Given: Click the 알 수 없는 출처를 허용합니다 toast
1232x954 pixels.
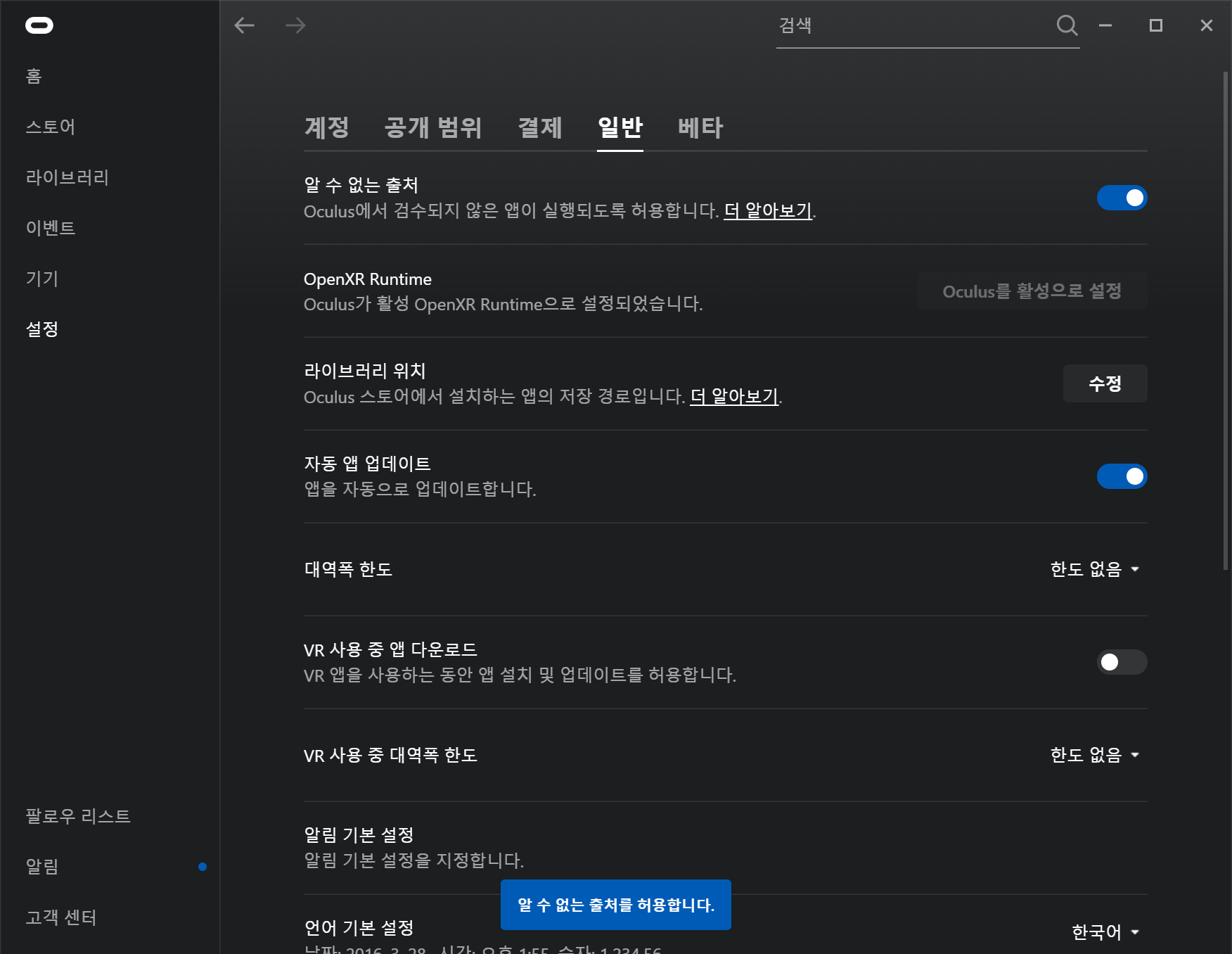Looking at the screenshot, I should 616,905.
